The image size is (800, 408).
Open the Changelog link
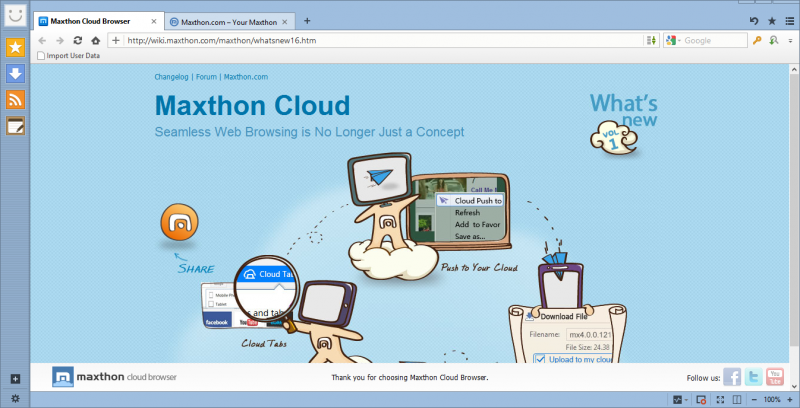point(171,77)
